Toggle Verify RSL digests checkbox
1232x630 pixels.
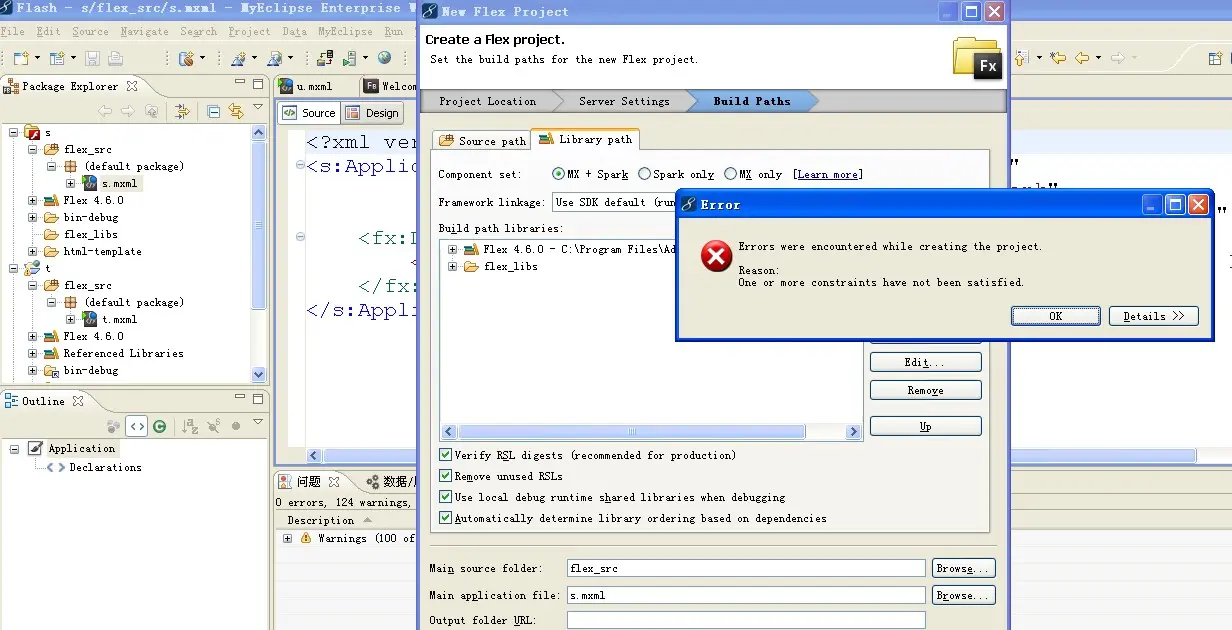[x=446, y=455]
